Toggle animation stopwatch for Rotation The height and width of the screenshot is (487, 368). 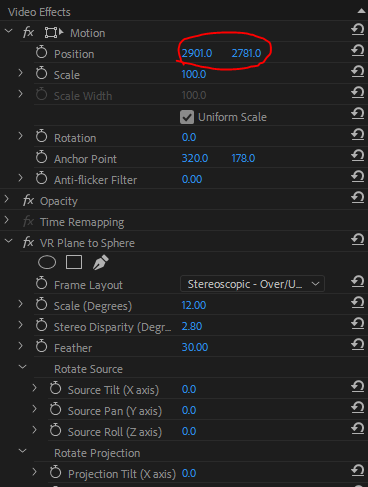tap(42, 136)
